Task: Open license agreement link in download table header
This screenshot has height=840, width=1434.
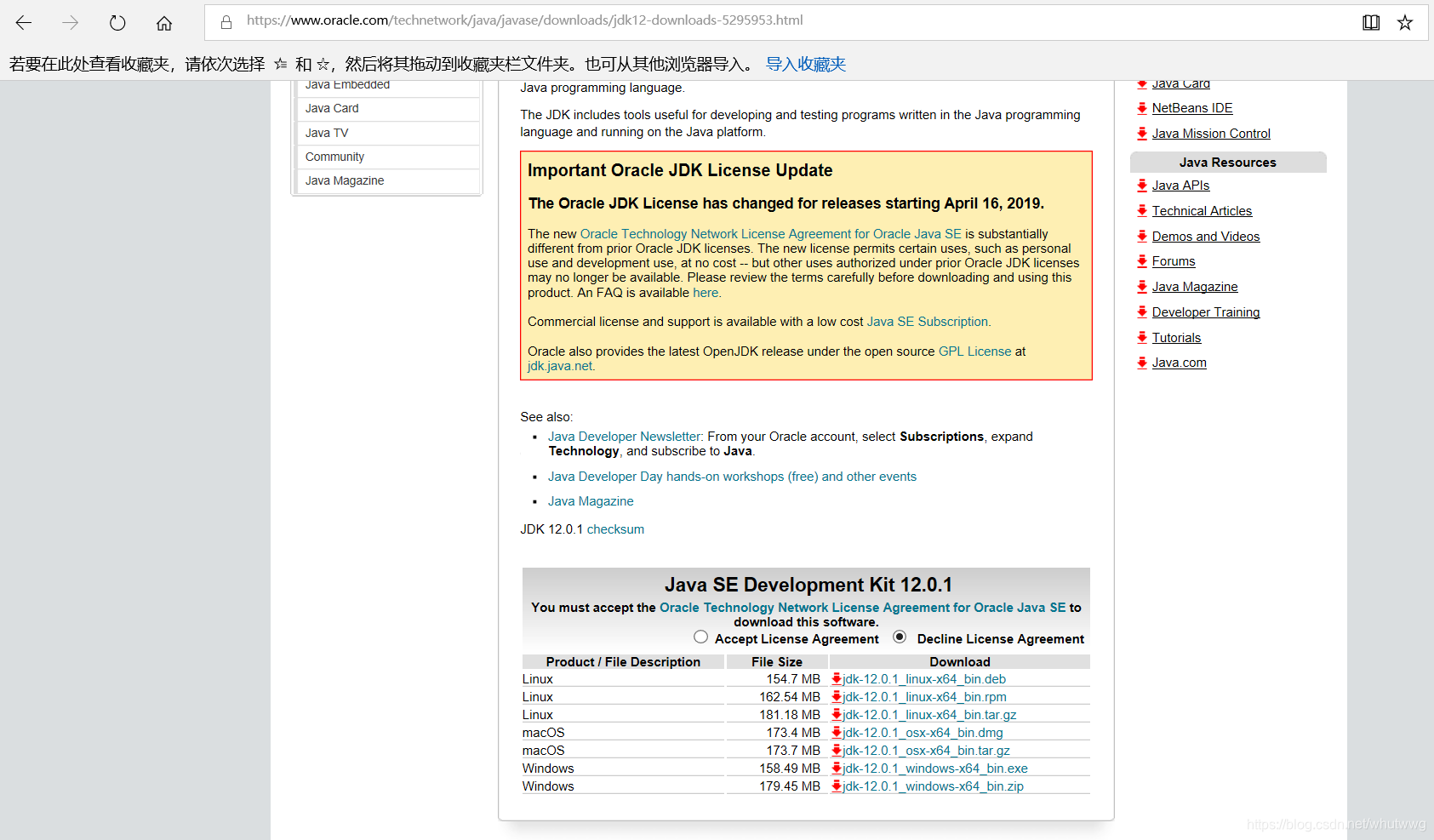Action: point(862,608)
